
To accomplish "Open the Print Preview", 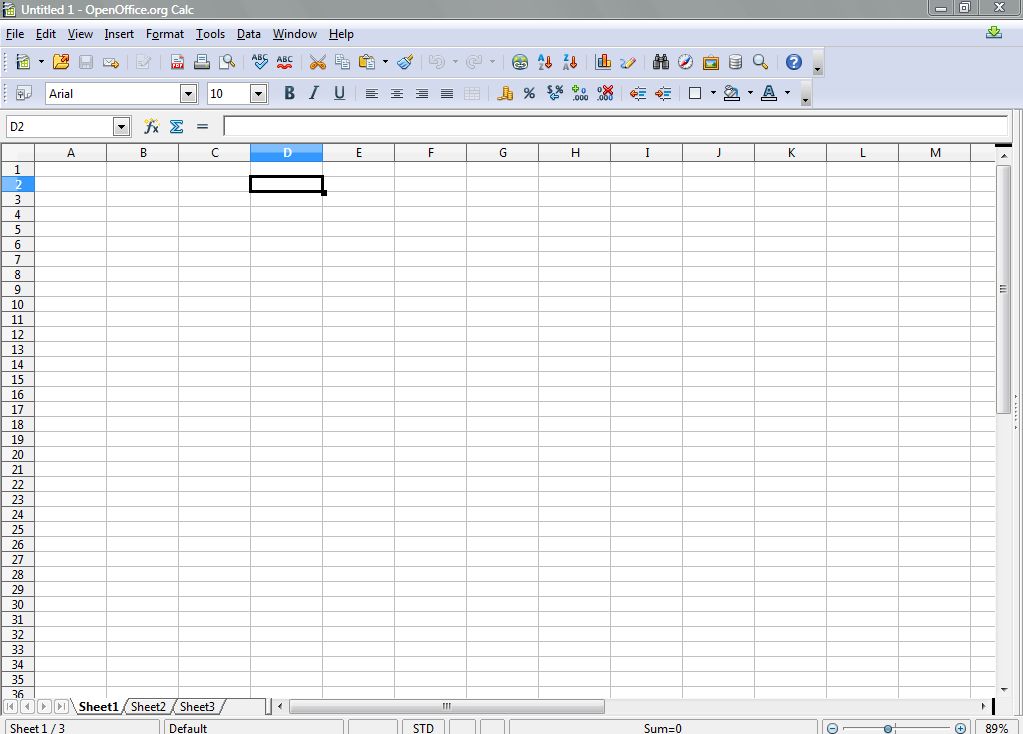I will tap(228, 61).
